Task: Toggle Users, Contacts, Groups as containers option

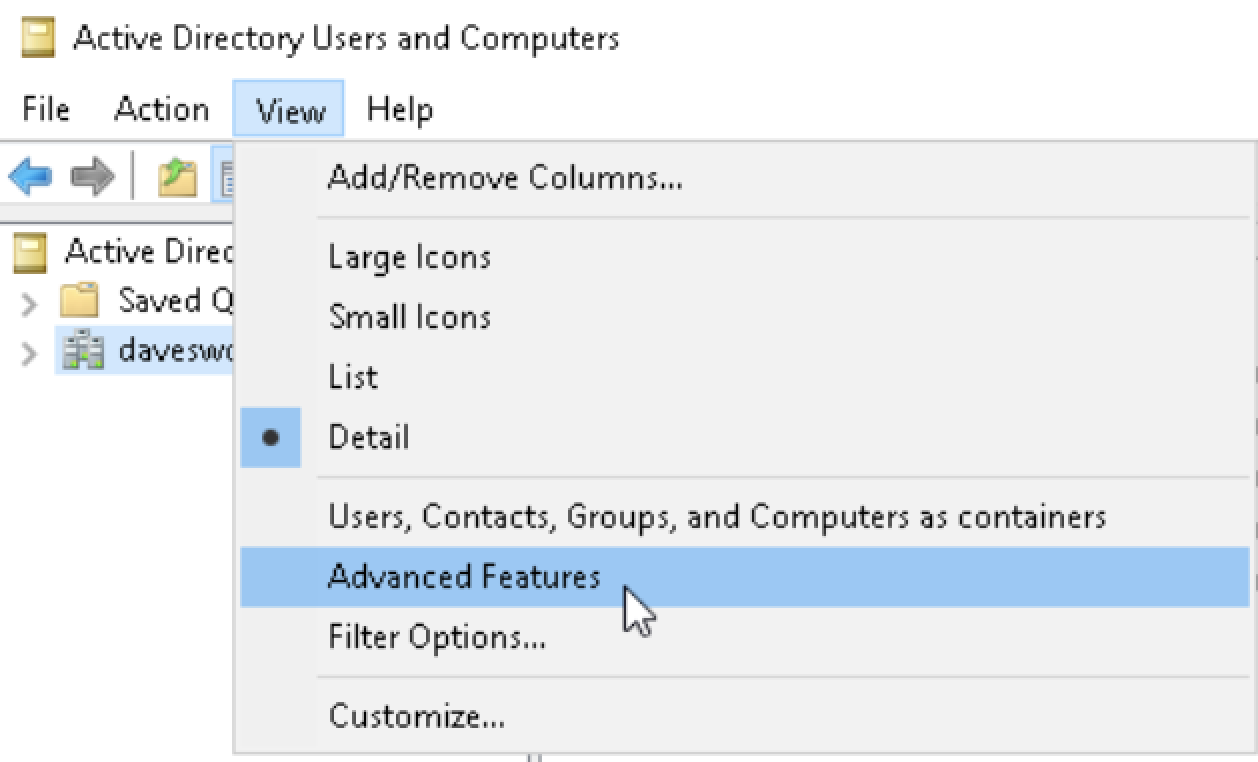Action: pyautogui.click(x=716, y=517)
